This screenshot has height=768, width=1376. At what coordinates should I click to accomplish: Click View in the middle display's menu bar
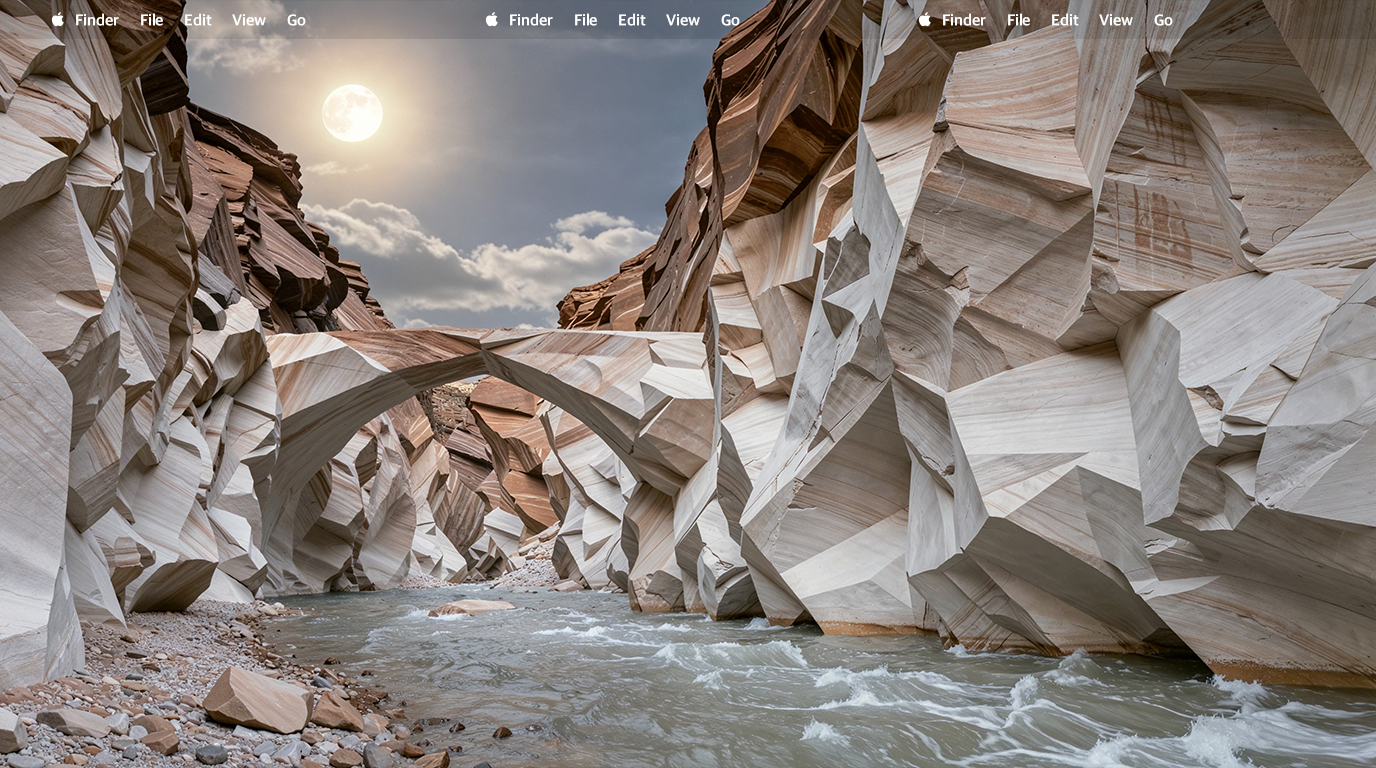click(x=683, y=20)
